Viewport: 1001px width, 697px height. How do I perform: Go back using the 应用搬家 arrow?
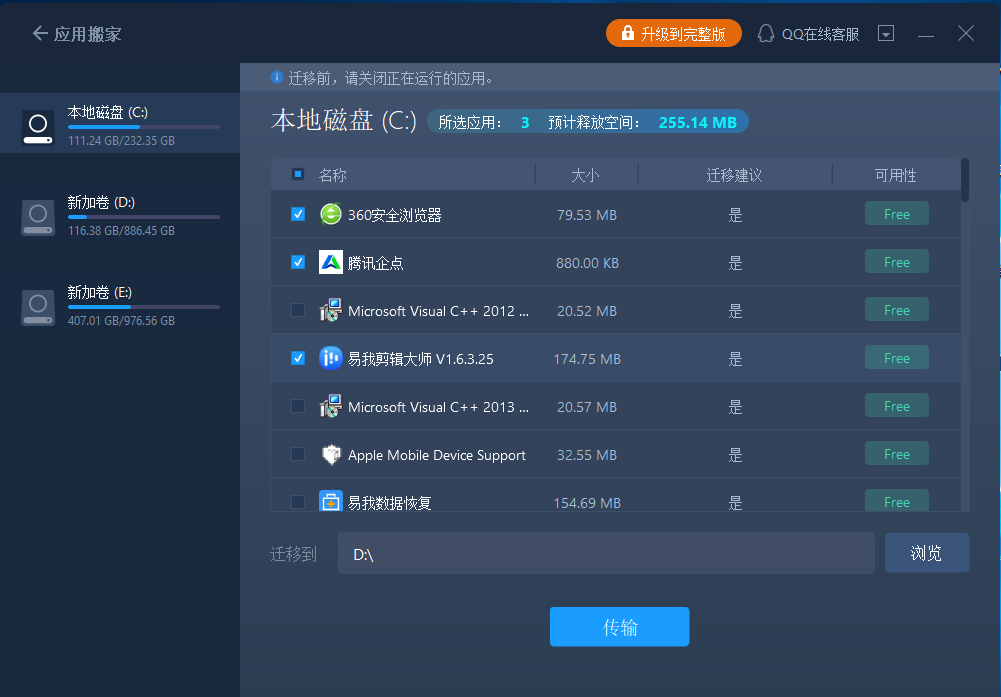tap(40, 33)
